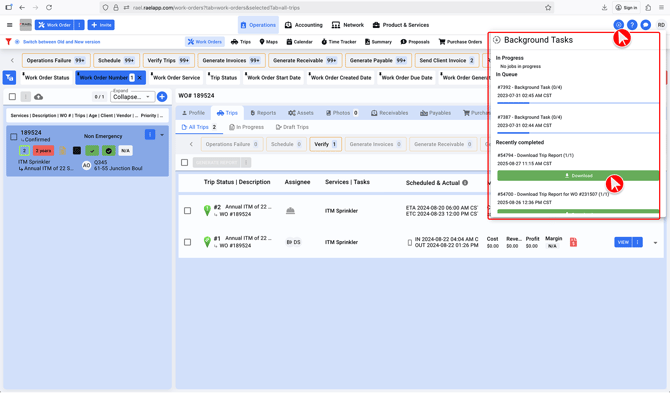This screenshot has height=393, width=670.
Task: Download the #54794 Trip Report
Action: coord(578,175)
